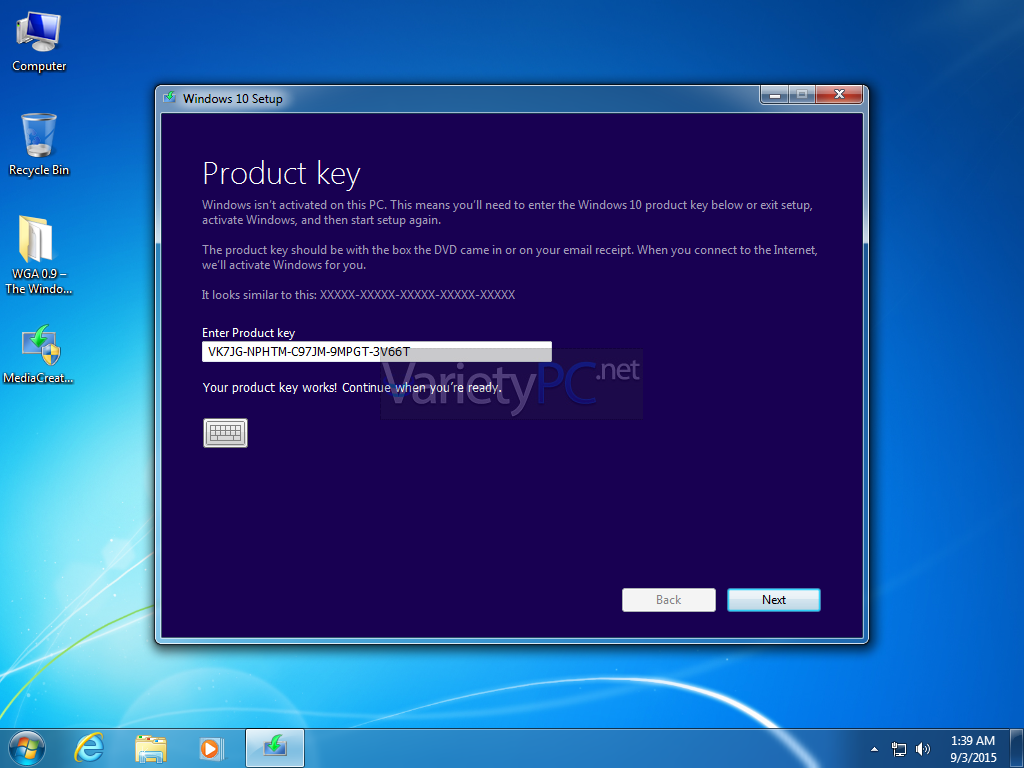The width and height of the screenshot is (1024, 768).
Task: Select the Recycle Bin desktop icon
Action: tap(39, 145)
